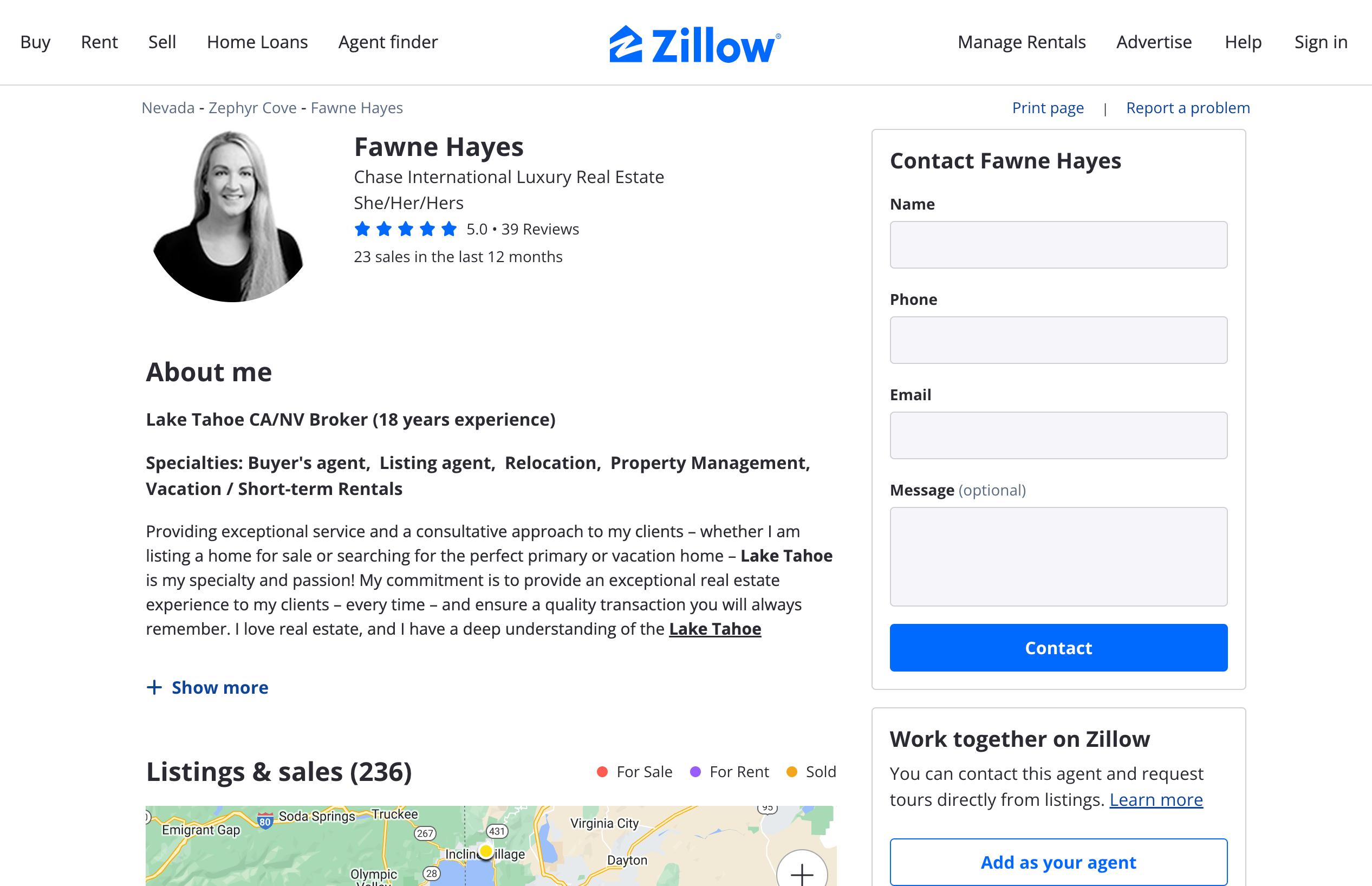The width and height of the screenshot is (1372, 886).
Task: Click the orange Sold legend dot
Action: pyautogui.click(x=791, y=772)
